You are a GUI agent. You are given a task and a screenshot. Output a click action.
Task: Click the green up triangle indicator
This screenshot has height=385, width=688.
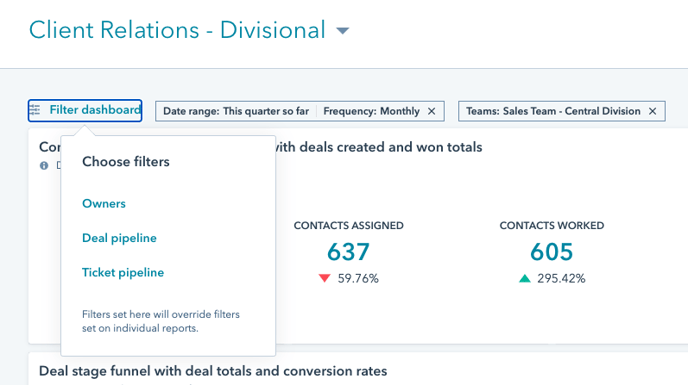[525, 278]
